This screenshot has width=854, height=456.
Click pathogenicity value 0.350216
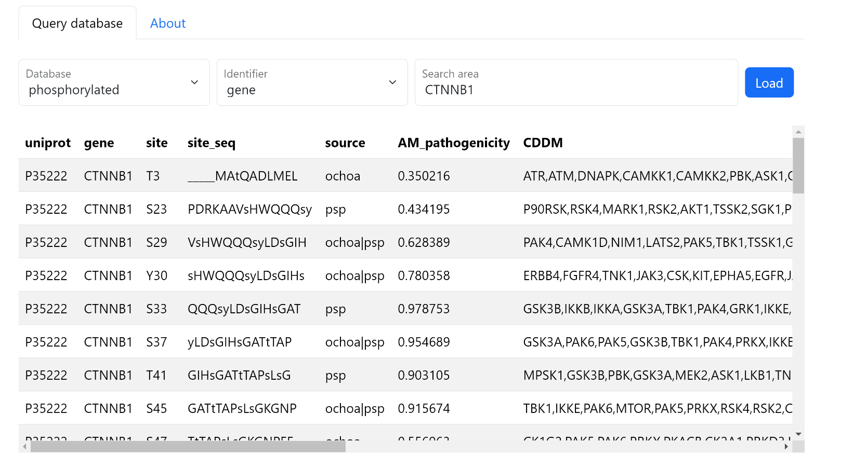tap(424, 176)
